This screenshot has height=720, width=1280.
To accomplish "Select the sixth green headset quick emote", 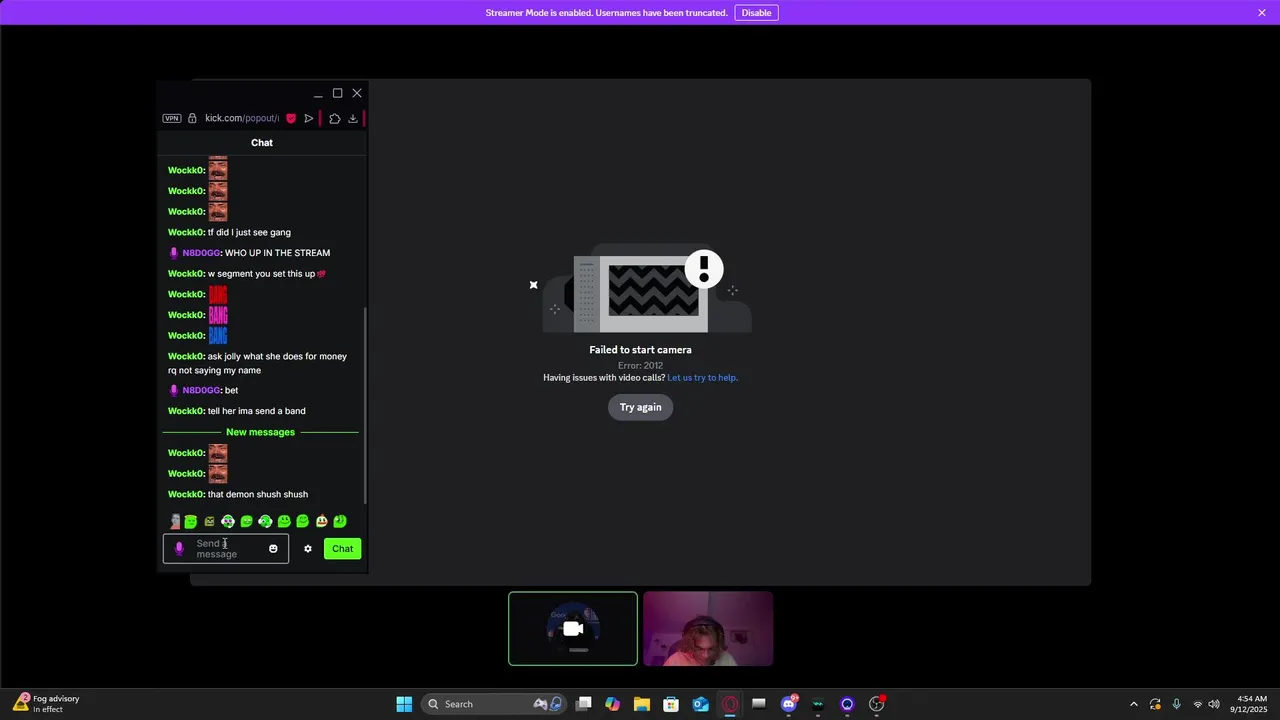I will pos(265,521).
